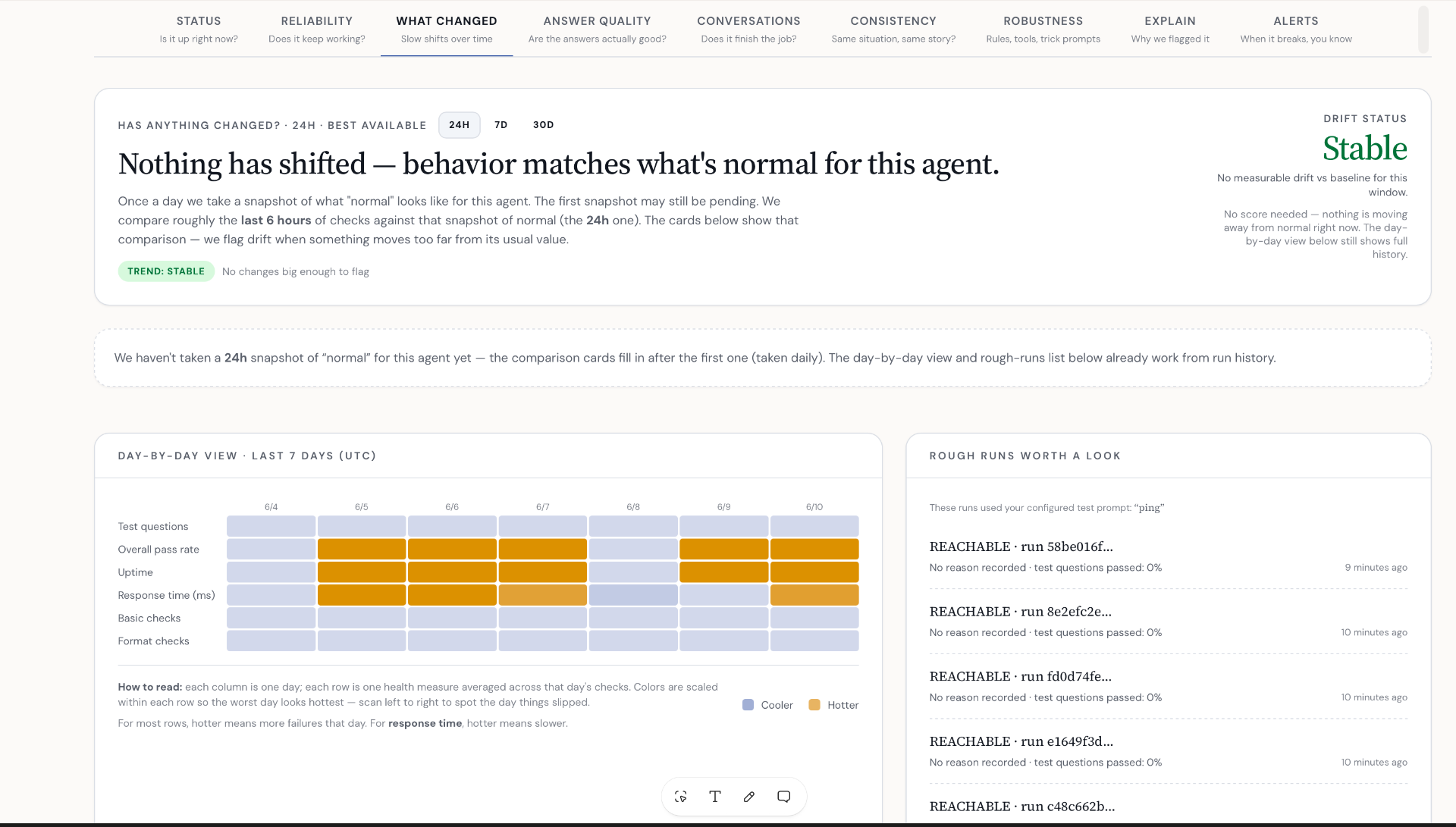Select the element-picker cursor tool
Viewport: 1456px width, 827px height.
pyautogui.click(x=680, y=797)
